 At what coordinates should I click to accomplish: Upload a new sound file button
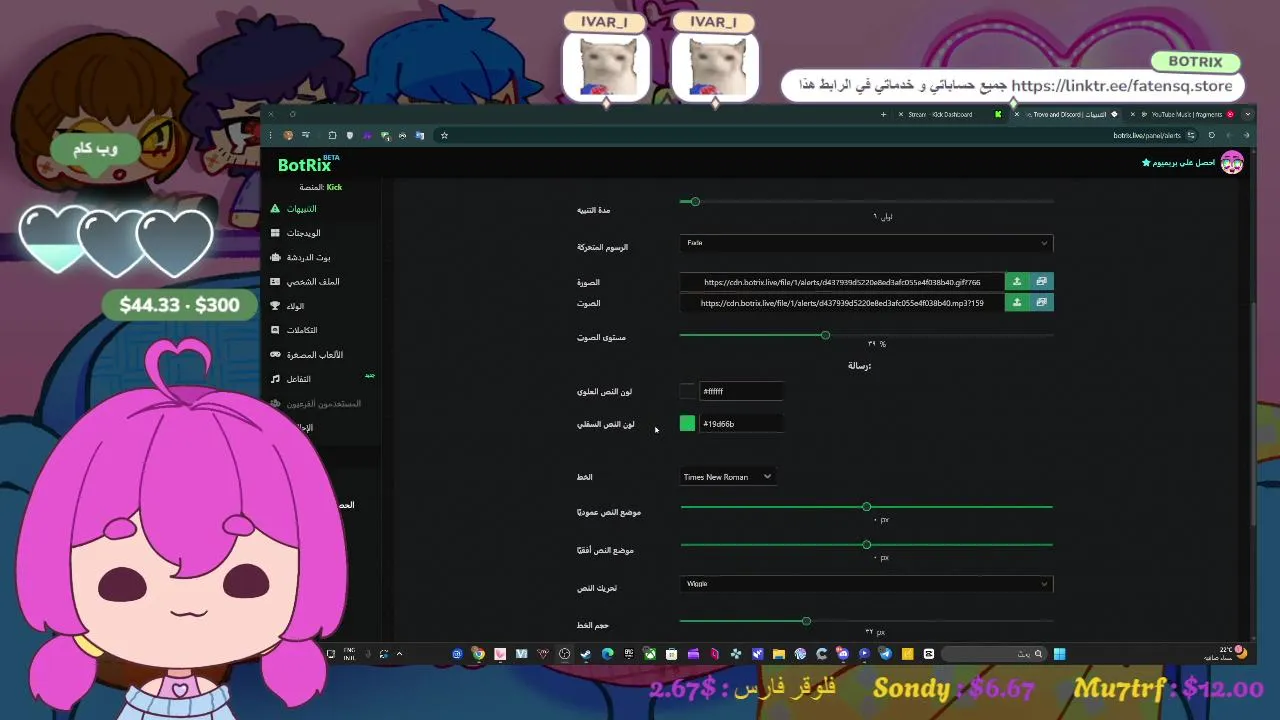point(1017,302)
